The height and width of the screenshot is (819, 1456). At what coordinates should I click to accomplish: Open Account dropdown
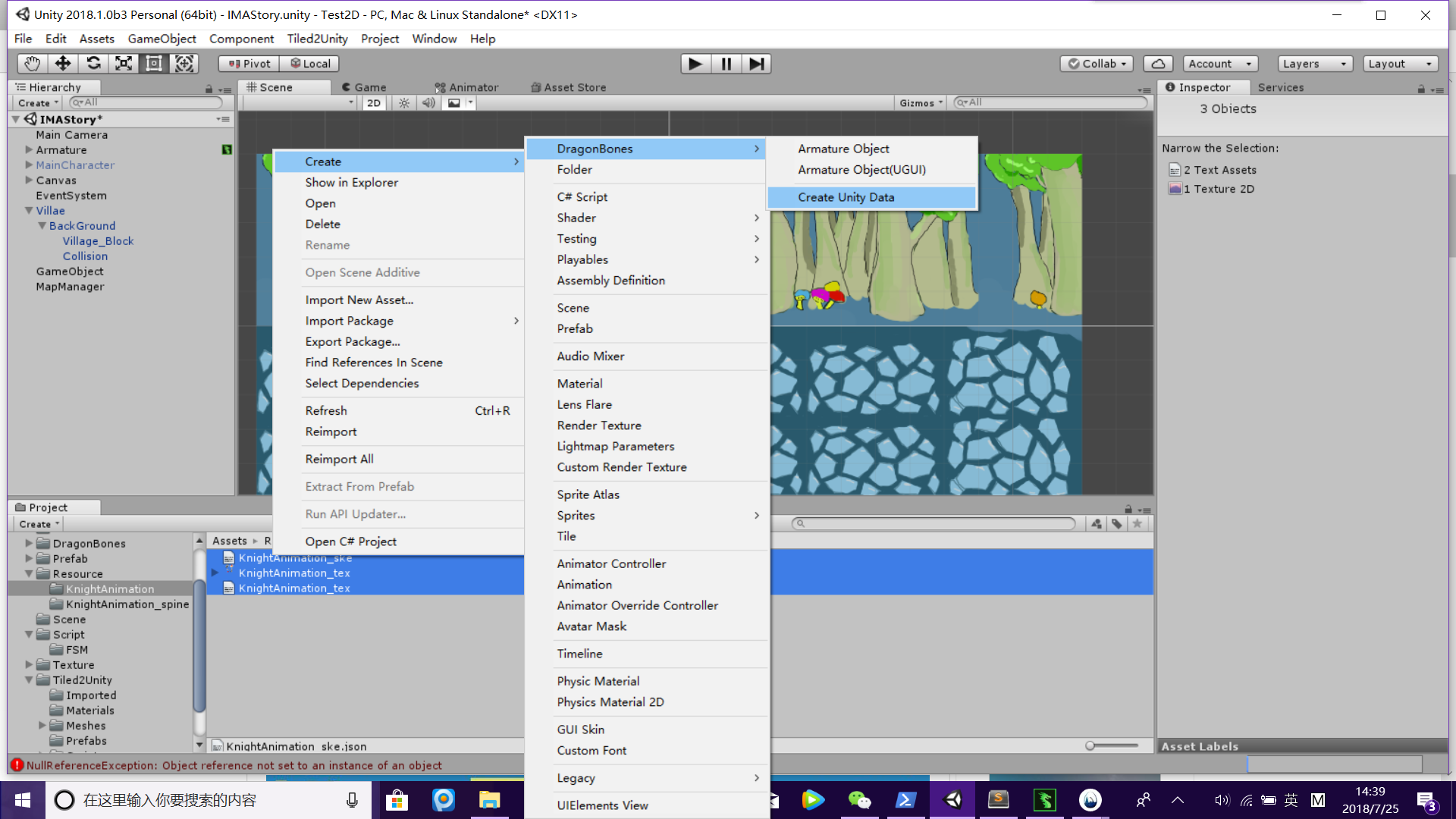[1219, 64]
